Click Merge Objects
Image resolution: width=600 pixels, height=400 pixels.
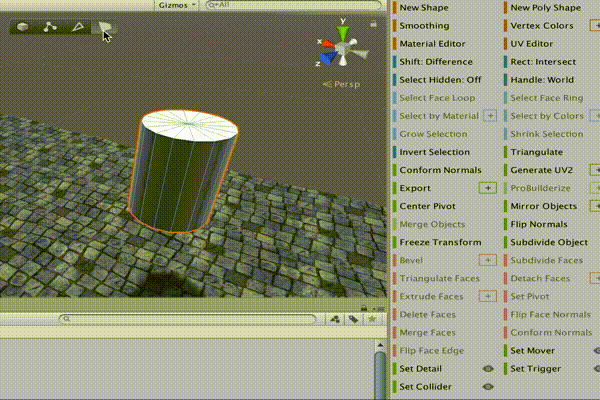[432, 224]
